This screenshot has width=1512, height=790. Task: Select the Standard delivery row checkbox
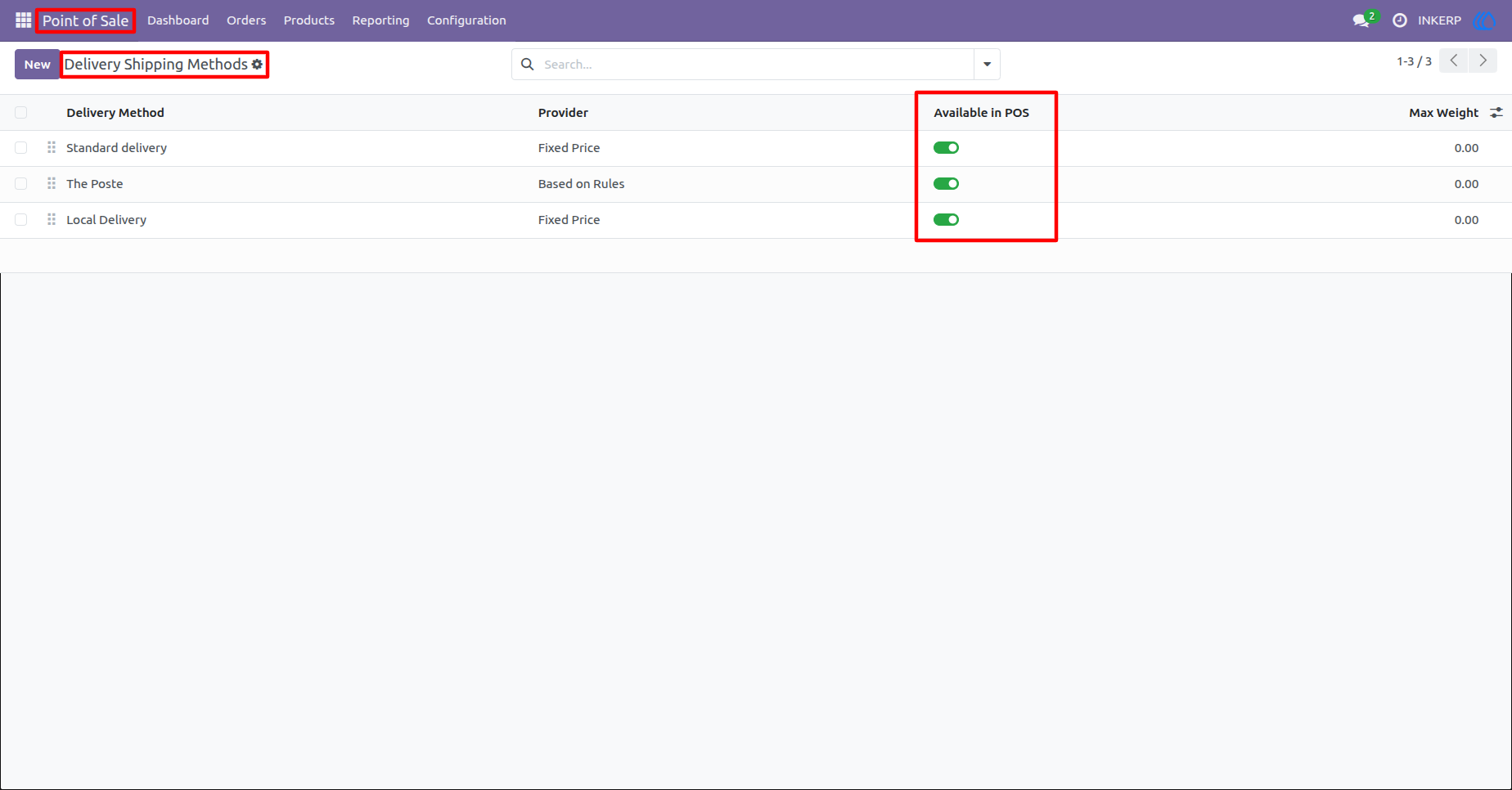coord(21,147)
